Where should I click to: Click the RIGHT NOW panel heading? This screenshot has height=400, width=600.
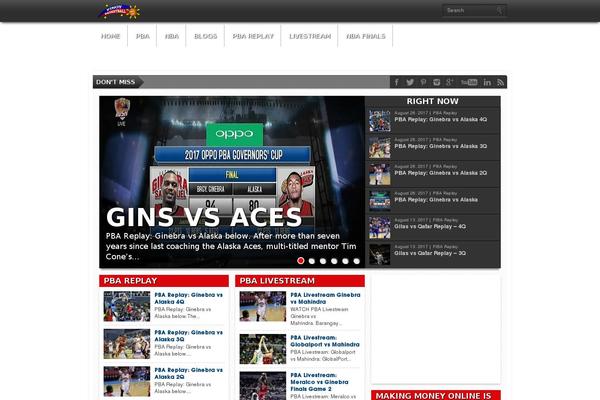click(x=432, y=101)
